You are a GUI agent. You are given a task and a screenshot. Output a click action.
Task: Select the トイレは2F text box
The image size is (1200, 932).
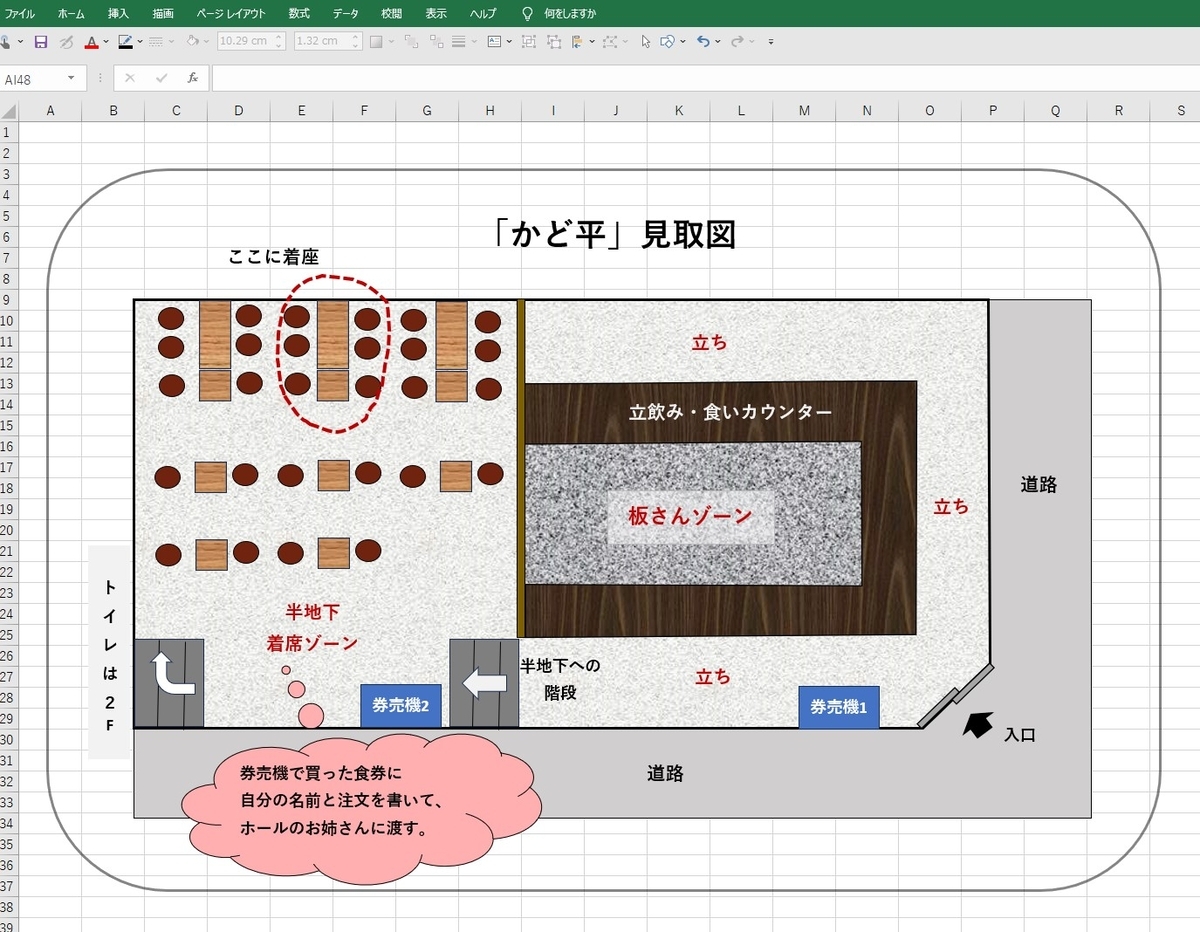click(x=109, y=652)
